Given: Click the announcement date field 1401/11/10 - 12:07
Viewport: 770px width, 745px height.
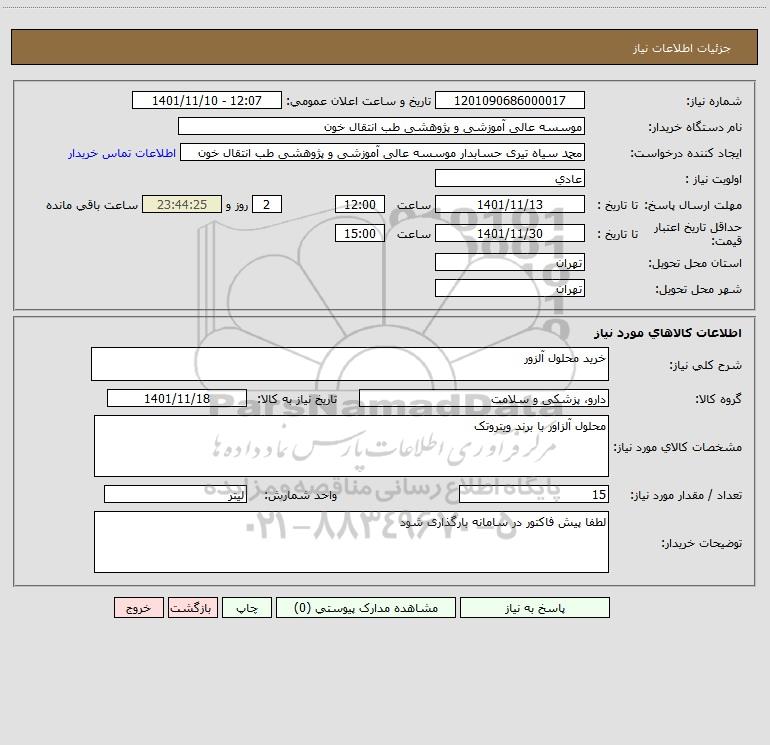Looking at the screenshot, I should point(207,100).
